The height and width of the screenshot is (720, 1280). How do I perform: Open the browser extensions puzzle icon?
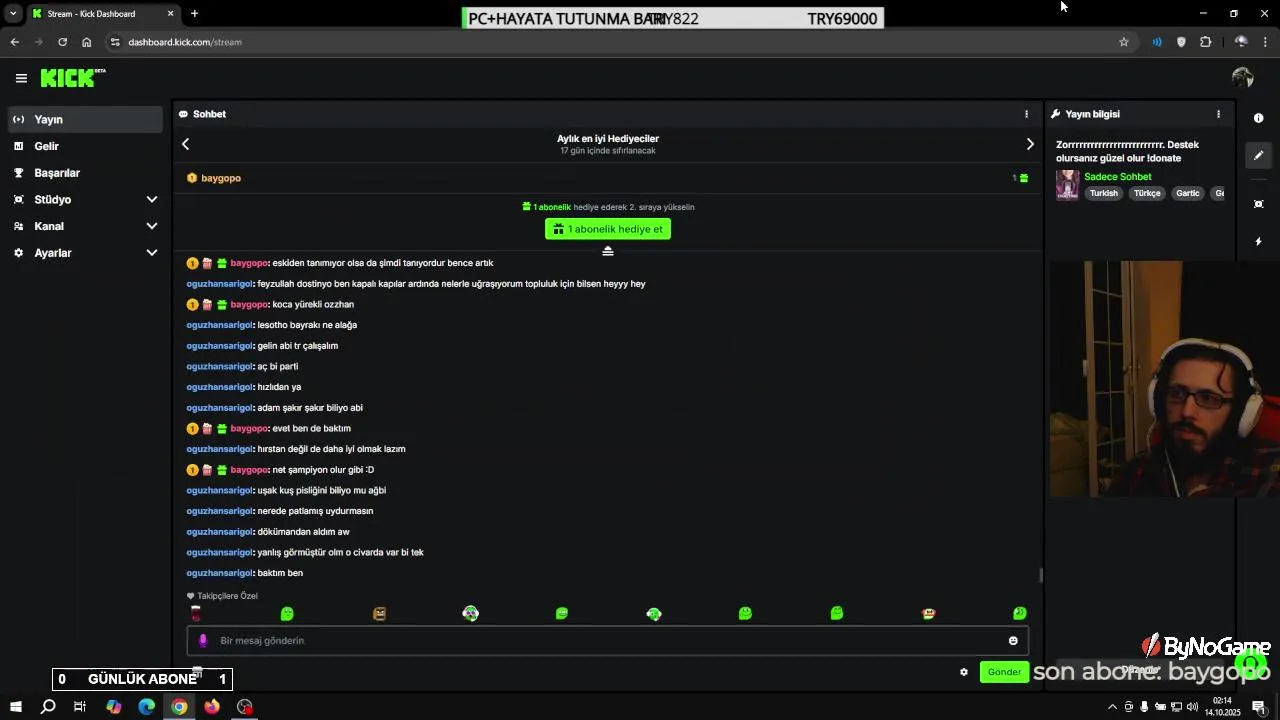(1205, 42)
